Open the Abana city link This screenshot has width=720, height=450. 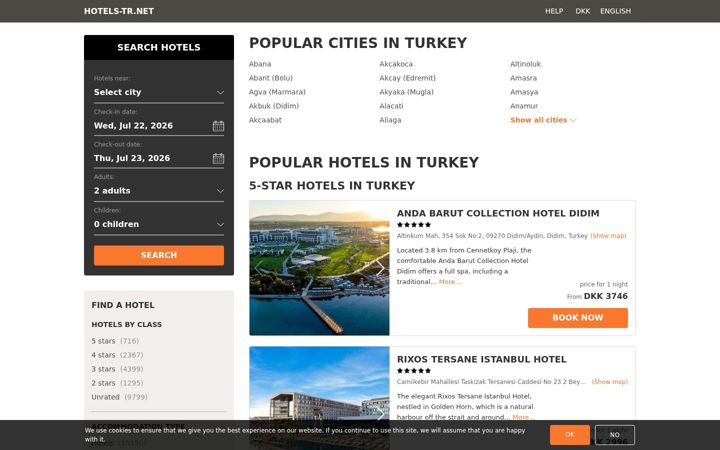tap(260, 64)
